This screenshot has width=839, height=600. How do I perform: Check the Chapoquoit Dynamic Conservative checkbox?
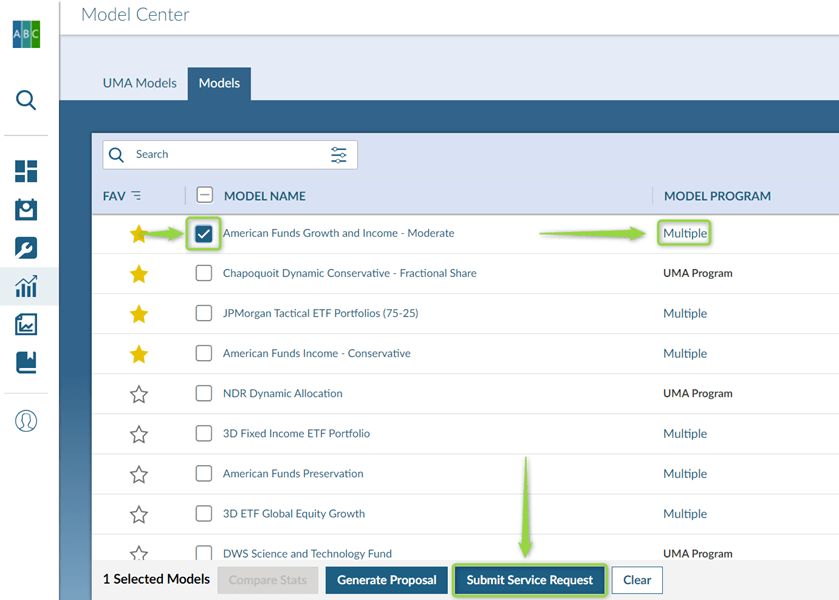click(x=204, y=273)
